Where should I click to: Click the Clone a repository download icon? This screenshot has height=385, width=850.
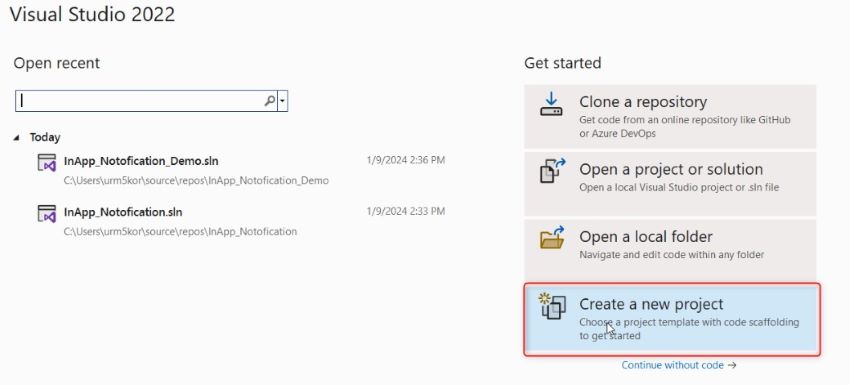pos(551,104)
